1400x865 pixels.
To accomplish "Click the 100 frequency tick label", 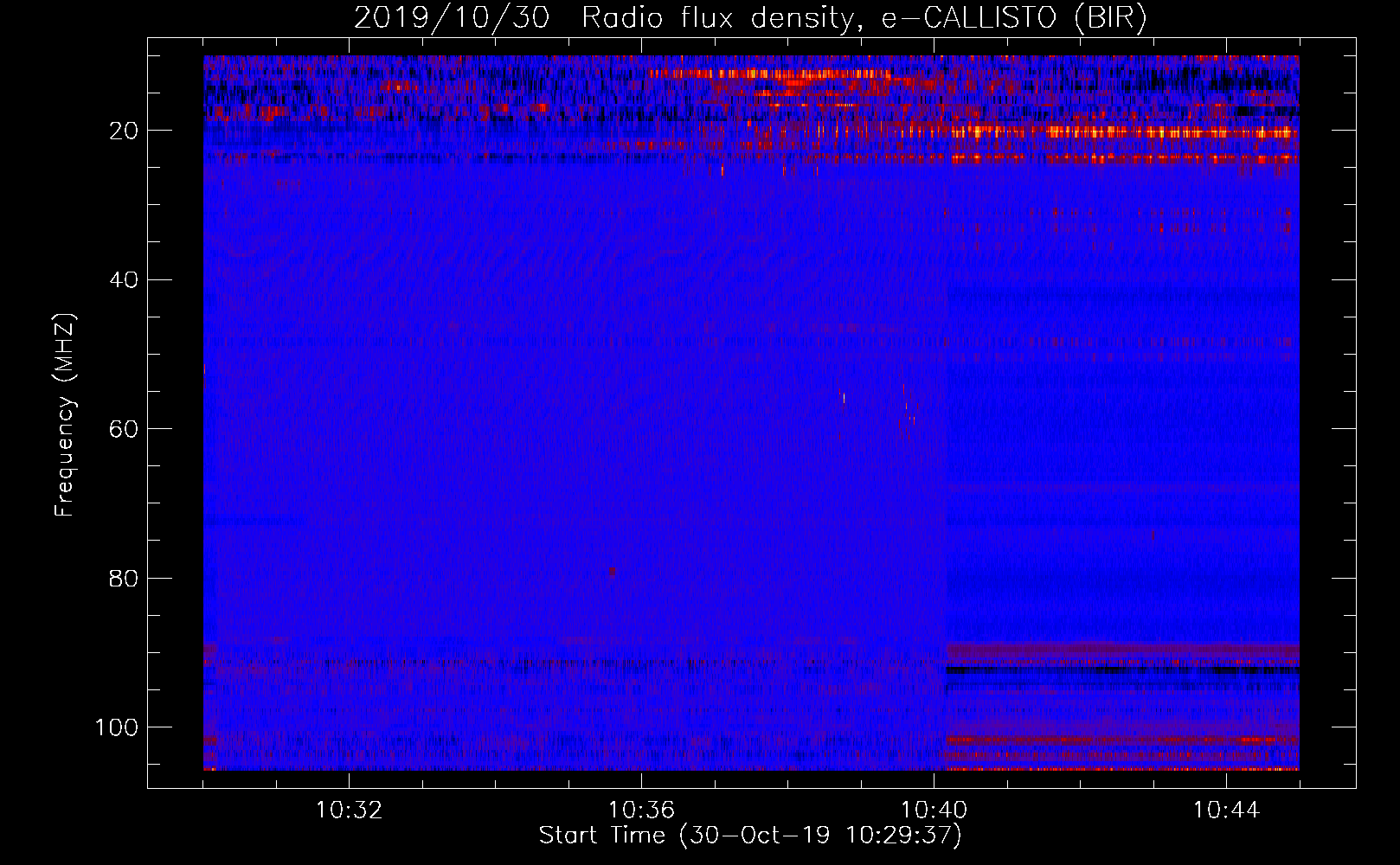I will [117, 727].
